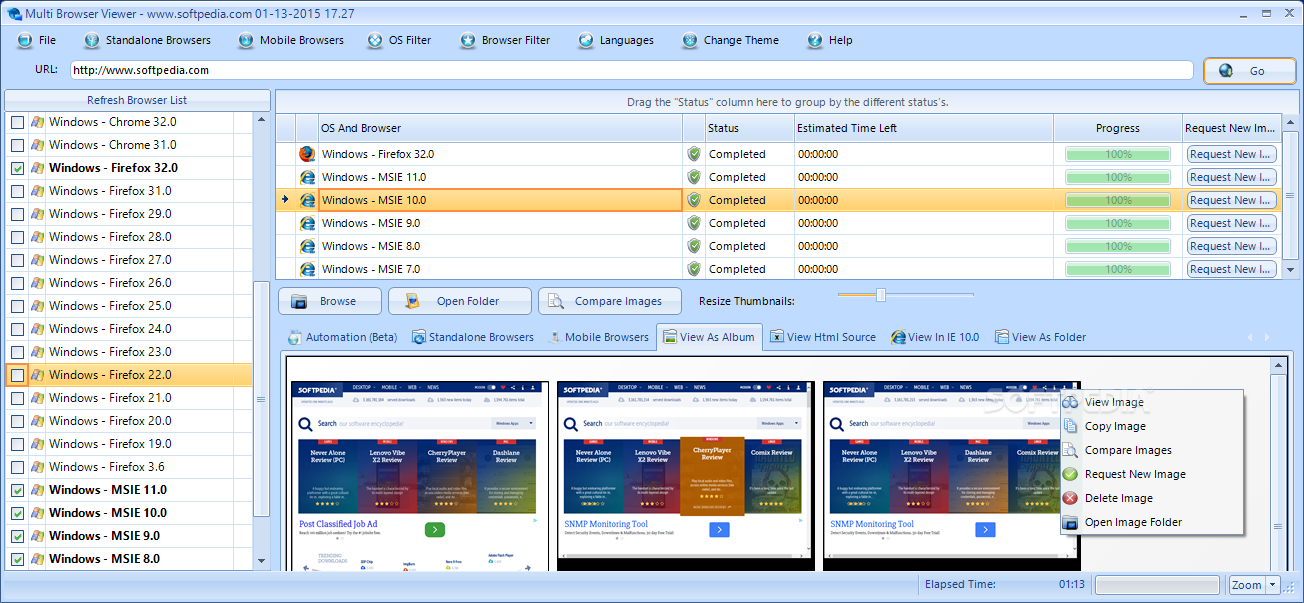The image size is (1304, 603).
Task: Open the Automation (Beta) tab
Action: 342,337
